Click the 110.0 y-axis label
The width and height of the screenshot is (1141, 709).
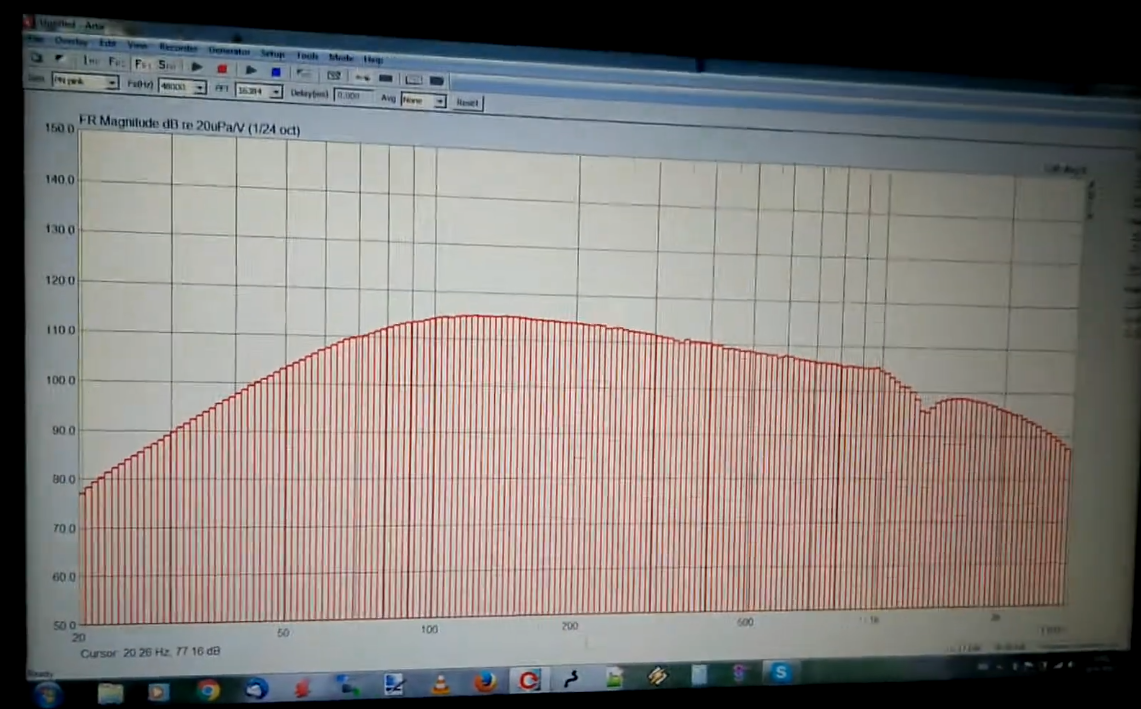[60, 330]
